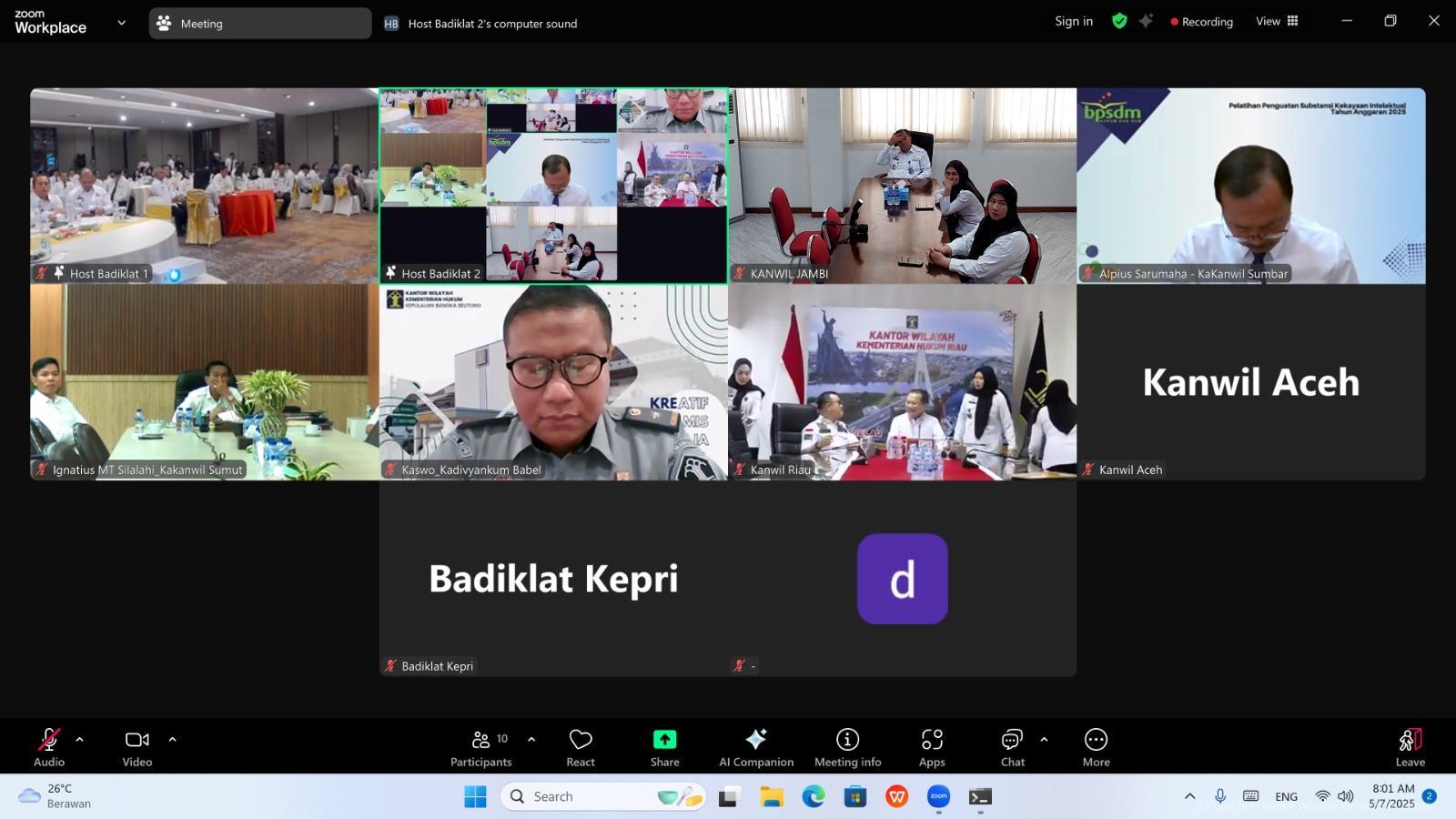Open video options via the Video chevron
1456x819 pixels.
(x=173, y=739)
